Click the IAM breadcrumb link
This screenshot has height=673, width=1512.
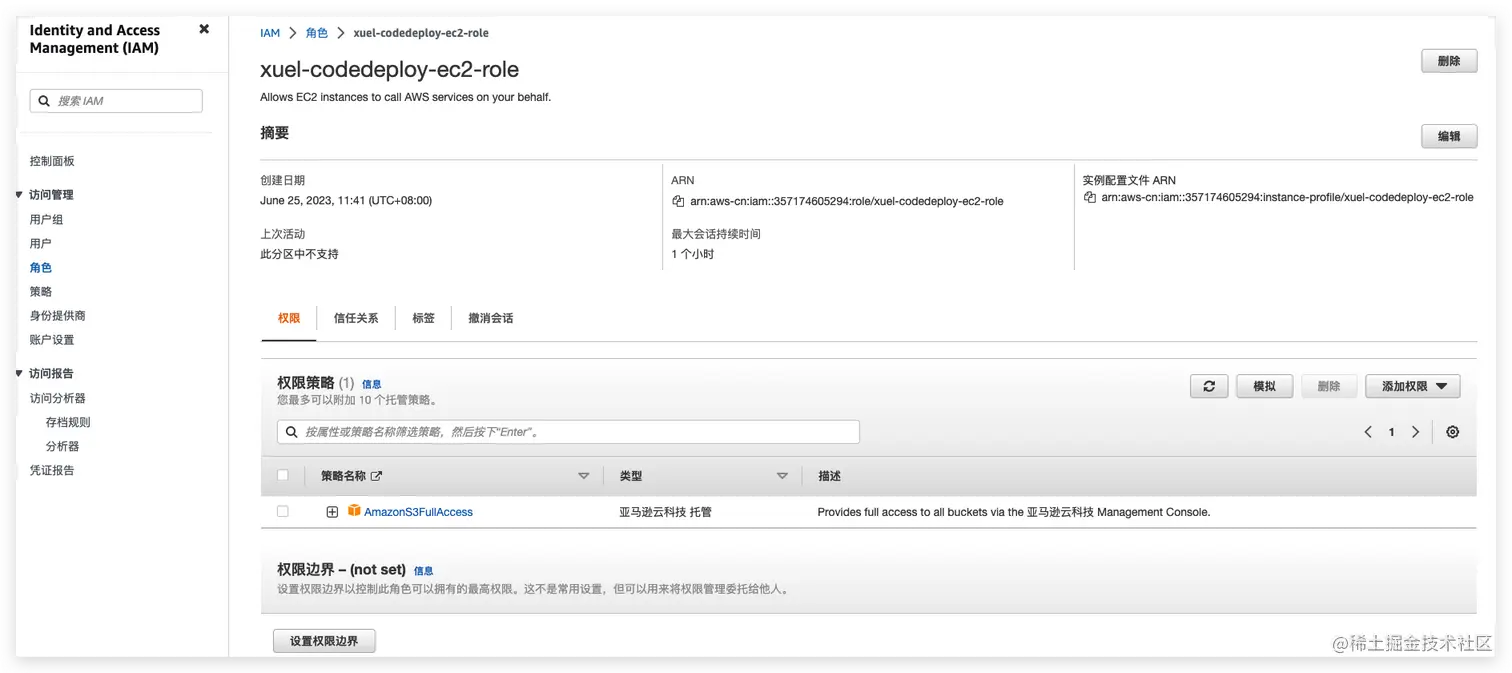click(x=270, y=33)
